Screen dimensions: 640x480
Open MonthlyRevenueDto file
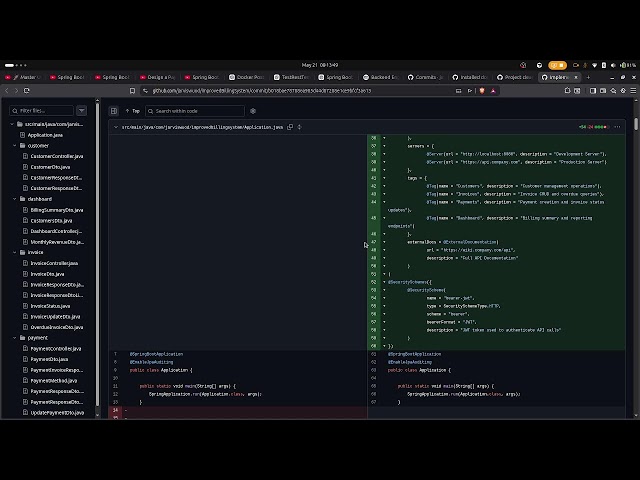coord(57,242)
